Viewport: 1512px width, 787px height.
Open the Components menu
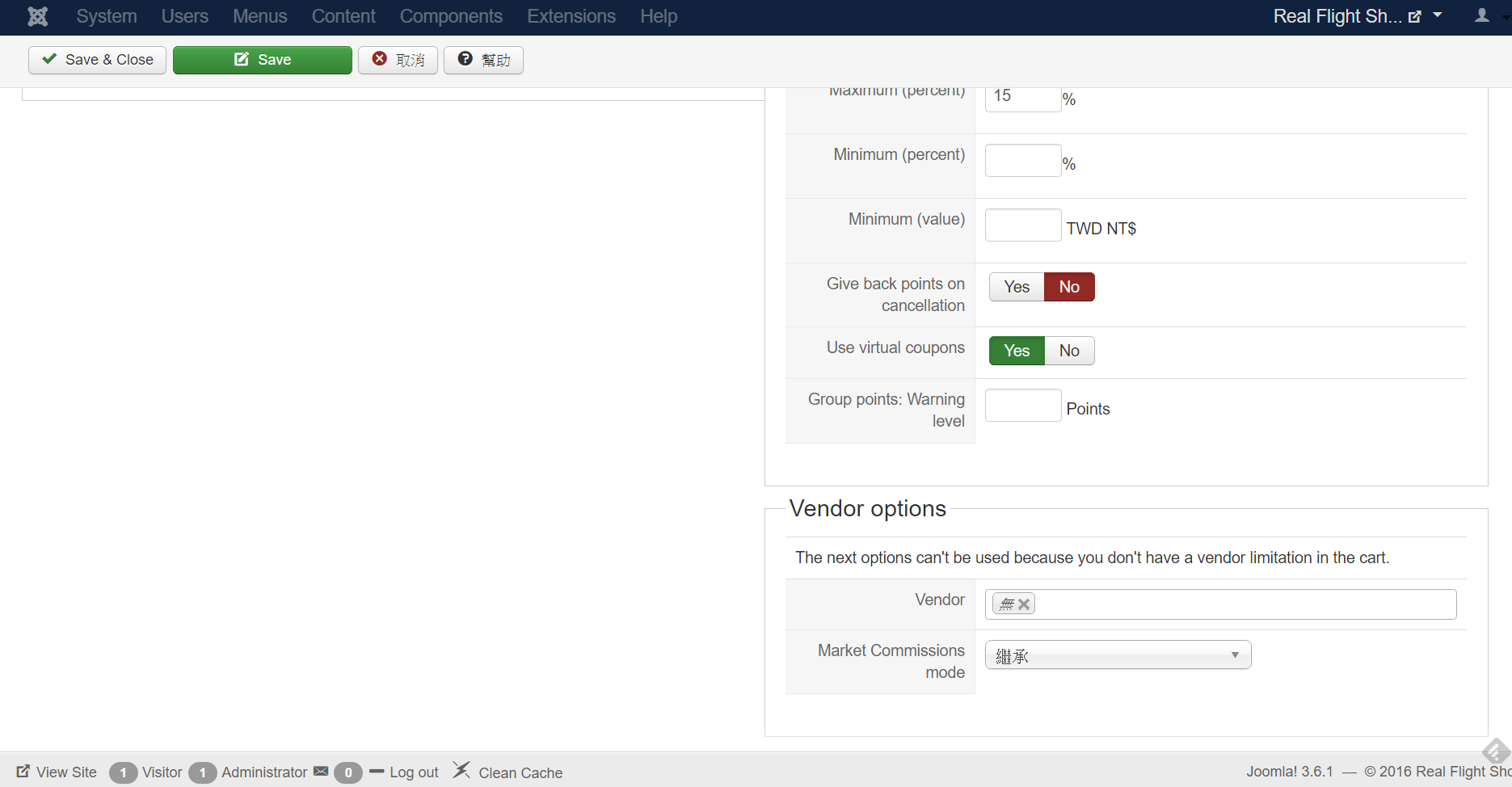451,16
